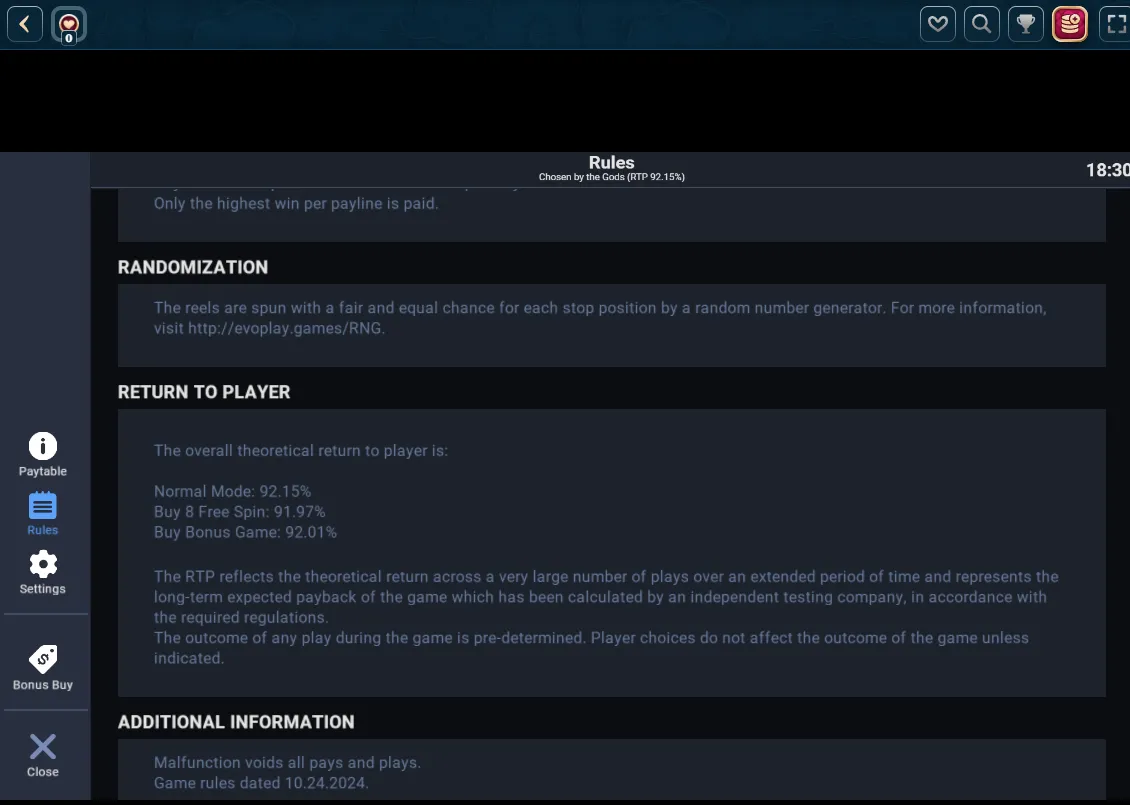The height and width of the screenshot is (805, 1130).
Task: Click the Normal Mode 92.15% line
Action: click(232, 492)
